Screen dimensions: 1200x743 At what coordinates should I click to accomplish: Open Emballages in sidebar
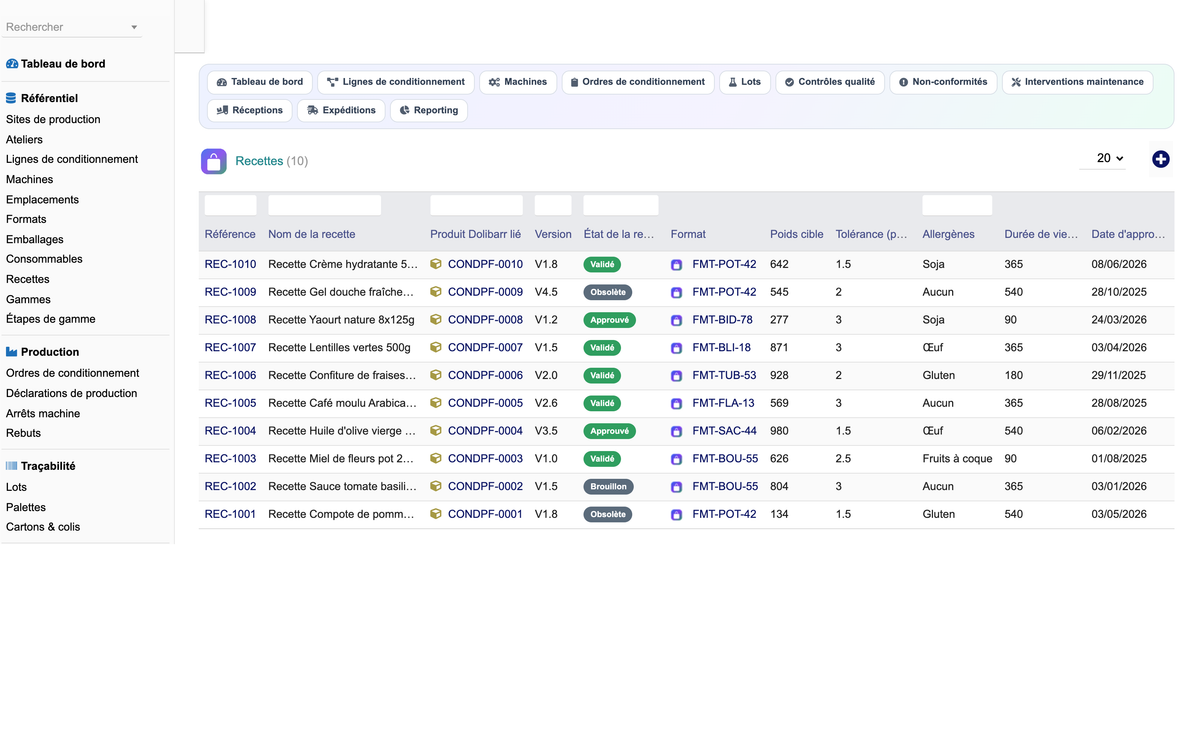[35, 240]
